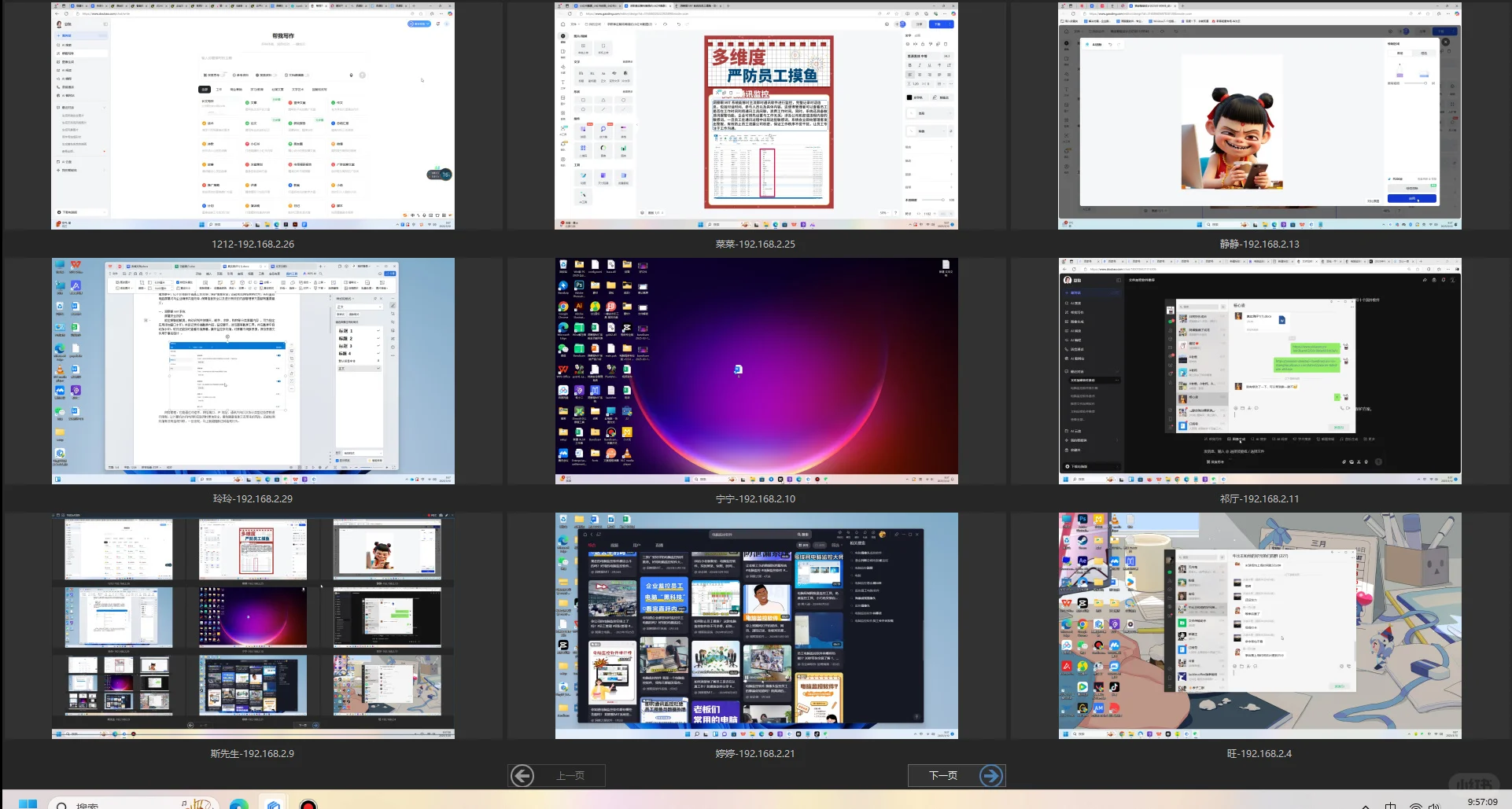The image size is (1512, 809).
Task: Open the volume control in system tray
Action: 1435,805
